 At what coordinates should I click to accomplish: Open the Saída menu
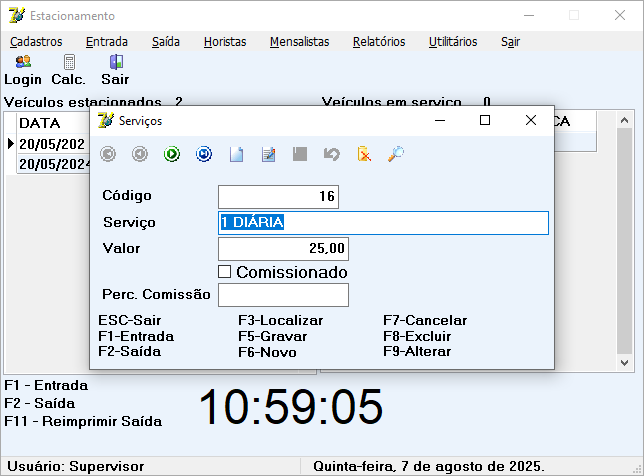coord(166,42)
